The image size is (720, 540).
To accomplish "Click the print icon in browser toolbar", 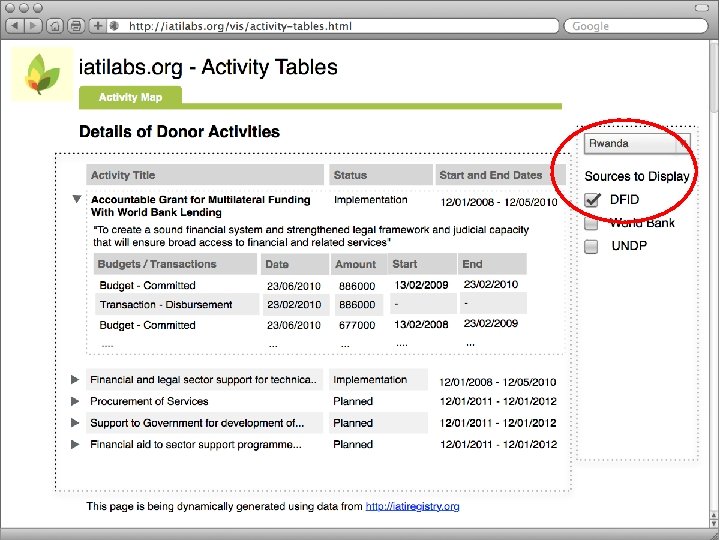I will [76, 26].
